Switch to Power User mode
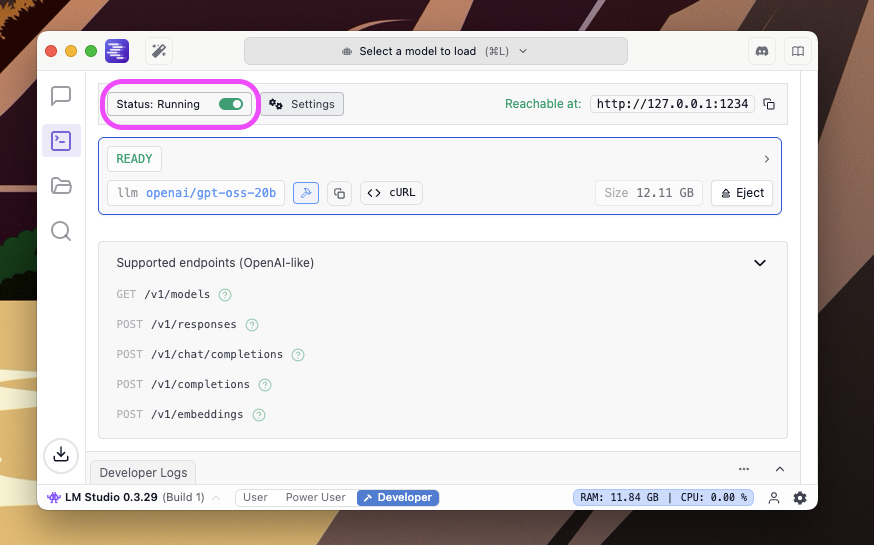Image resolution: width=874 pixels, height=545 pixels. click(315, 498)
